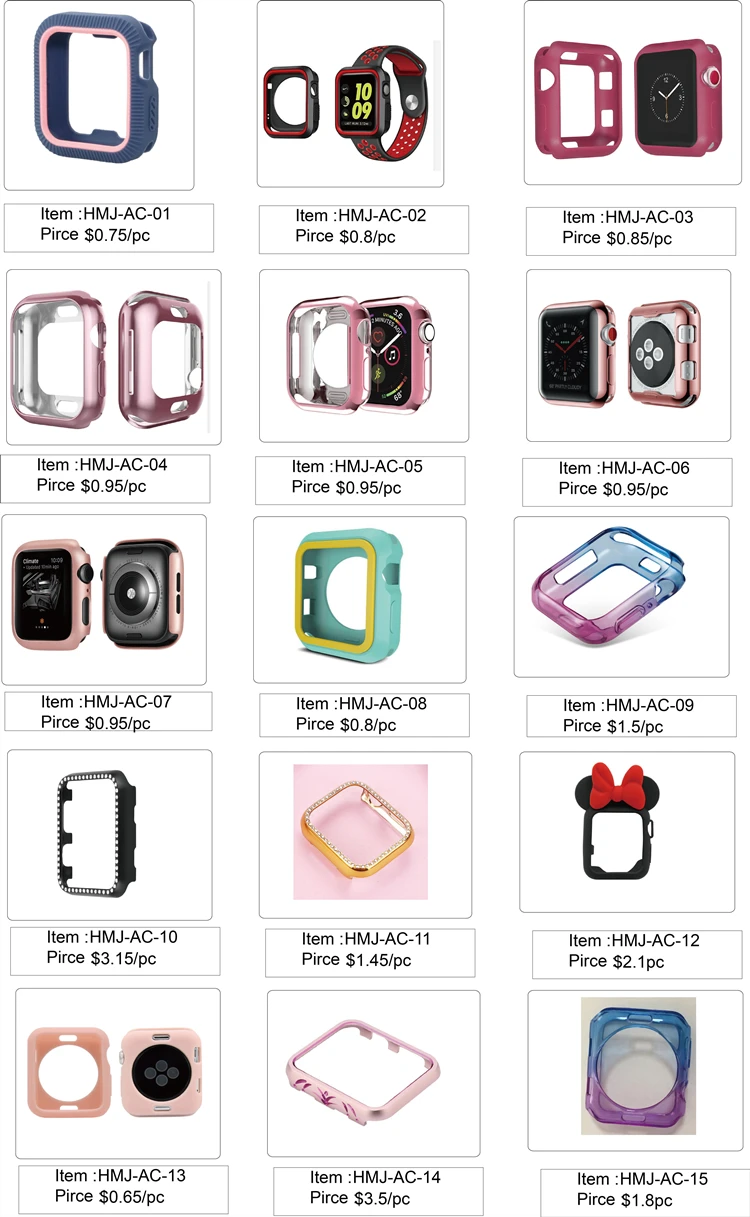Select the HMJ-AC-07 pink watch picture
The height and width of the screenshot is (1217, 750).
(x=104, y=599)
